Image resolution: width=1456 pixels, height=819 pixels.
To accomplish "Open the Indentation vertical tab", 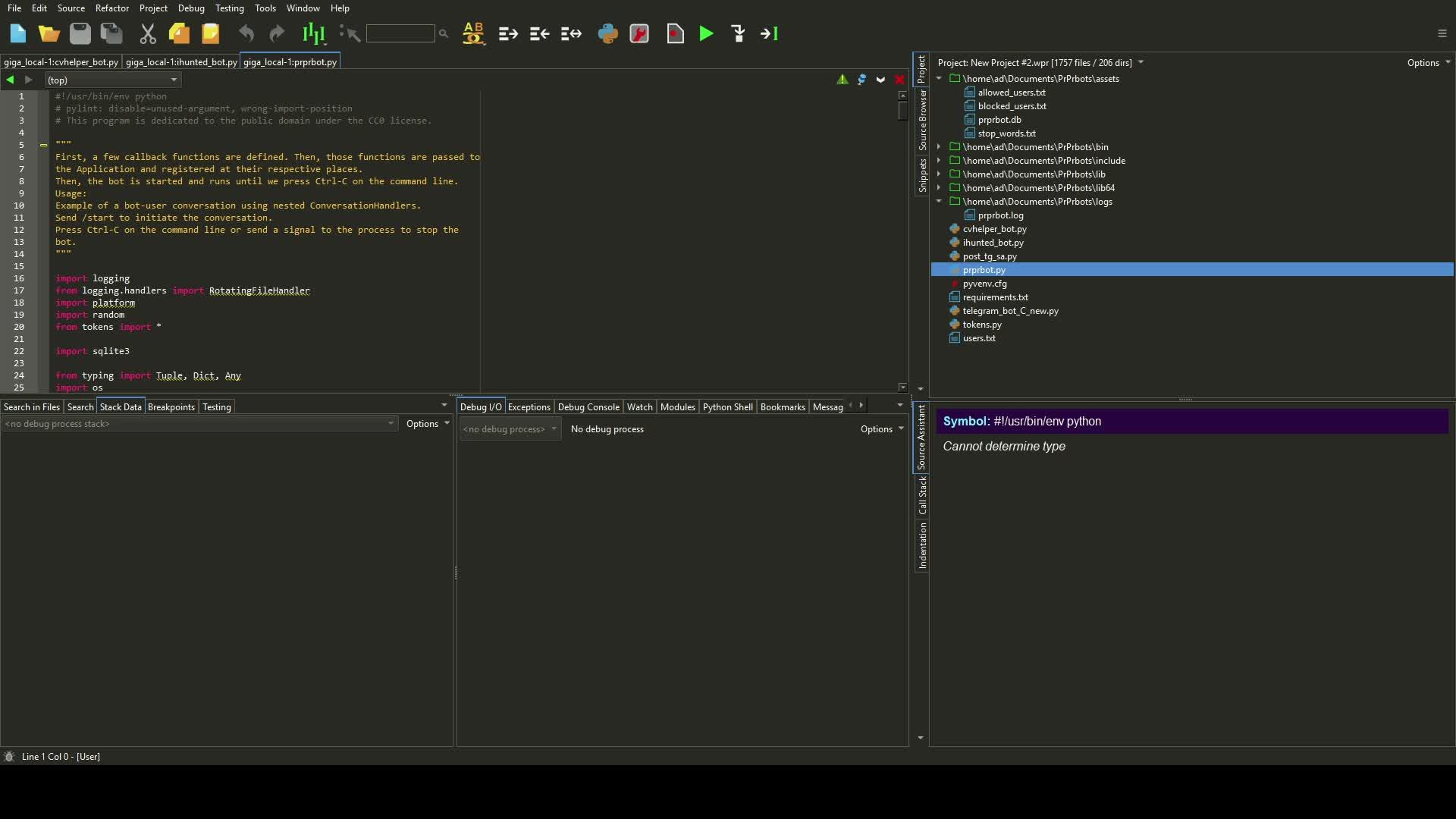I will pyautogui.click(x=922, y=546).
